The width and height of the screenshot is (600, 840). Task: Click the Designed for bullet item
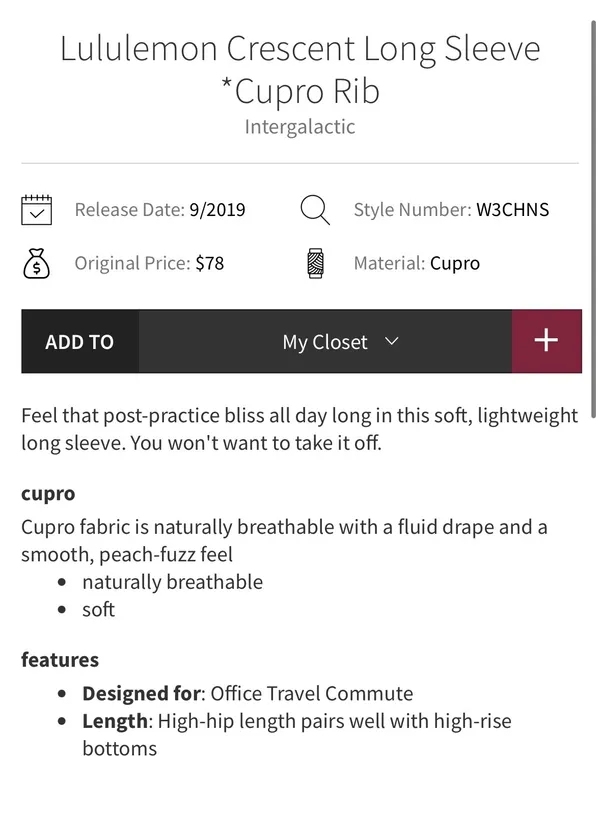(x=248, y=694)
